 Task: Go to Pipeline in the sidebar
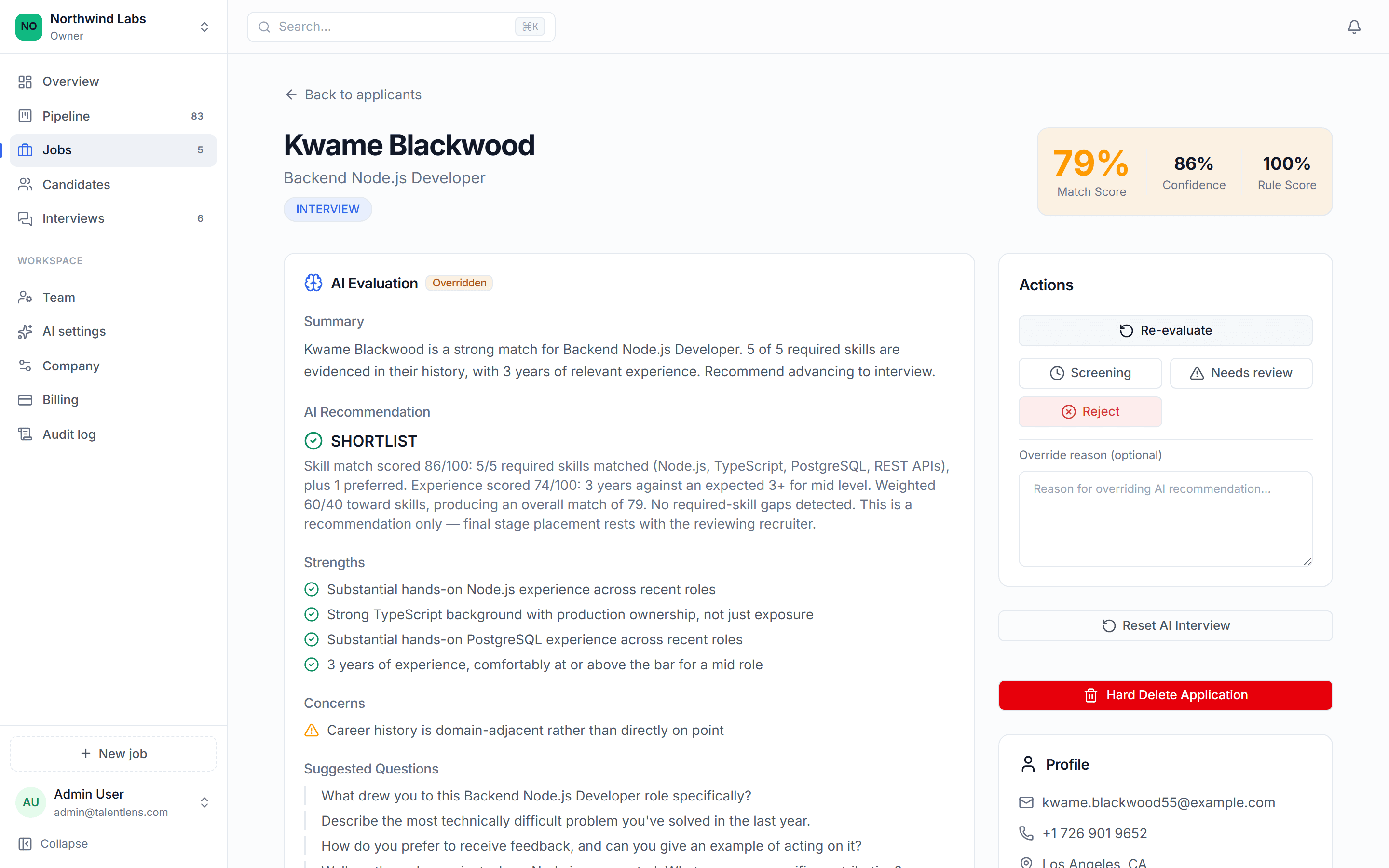(x=113, y=116)
